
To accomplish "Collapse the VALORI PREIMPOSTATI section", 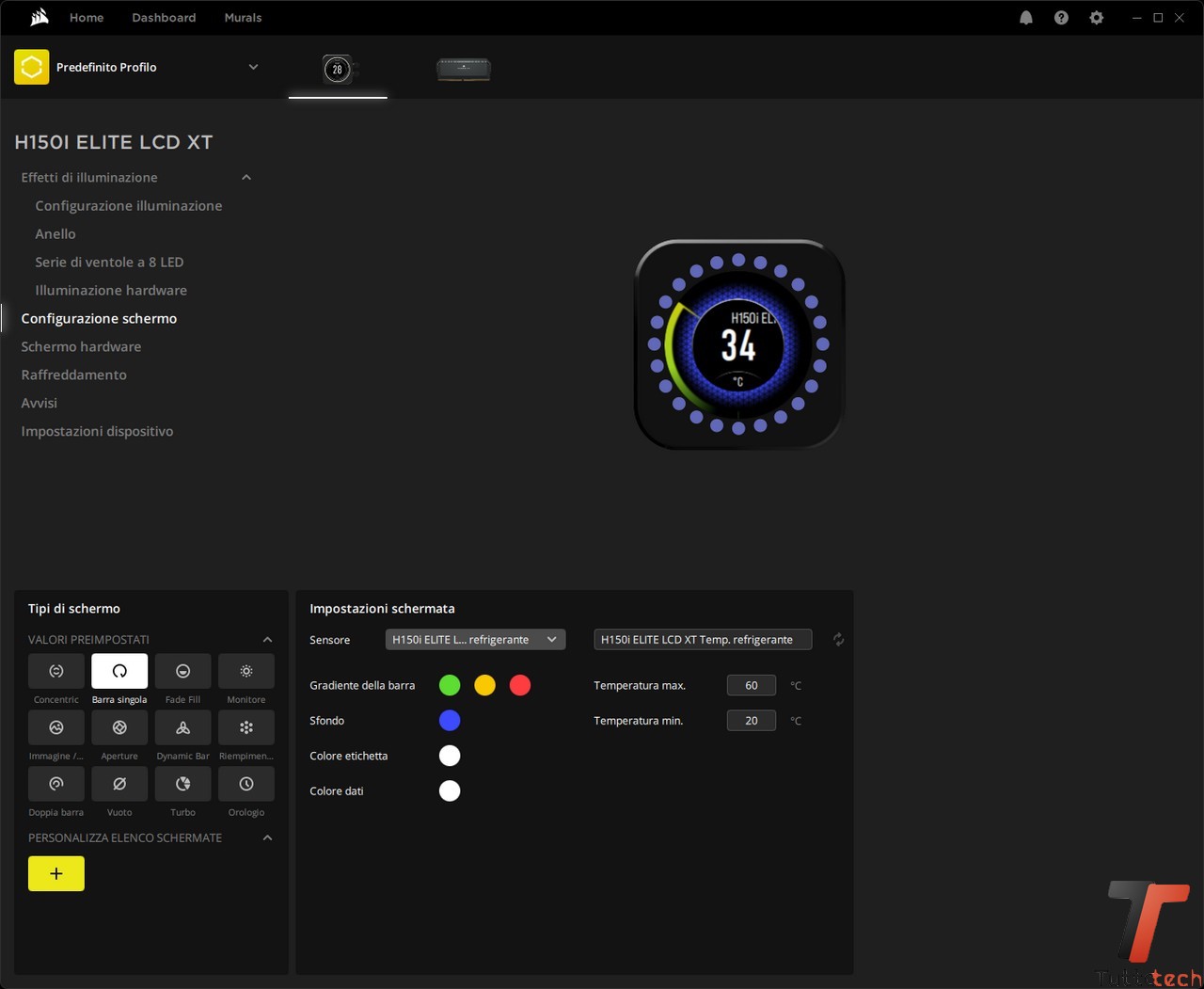I will click(267, 640).
